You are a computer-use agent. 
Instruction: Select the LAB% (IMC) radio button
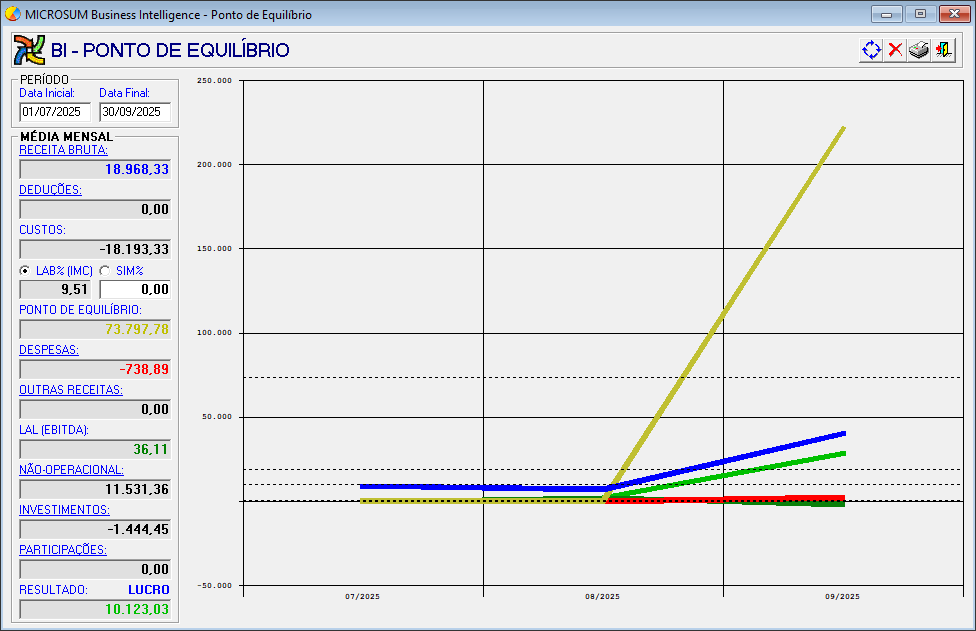25,271
